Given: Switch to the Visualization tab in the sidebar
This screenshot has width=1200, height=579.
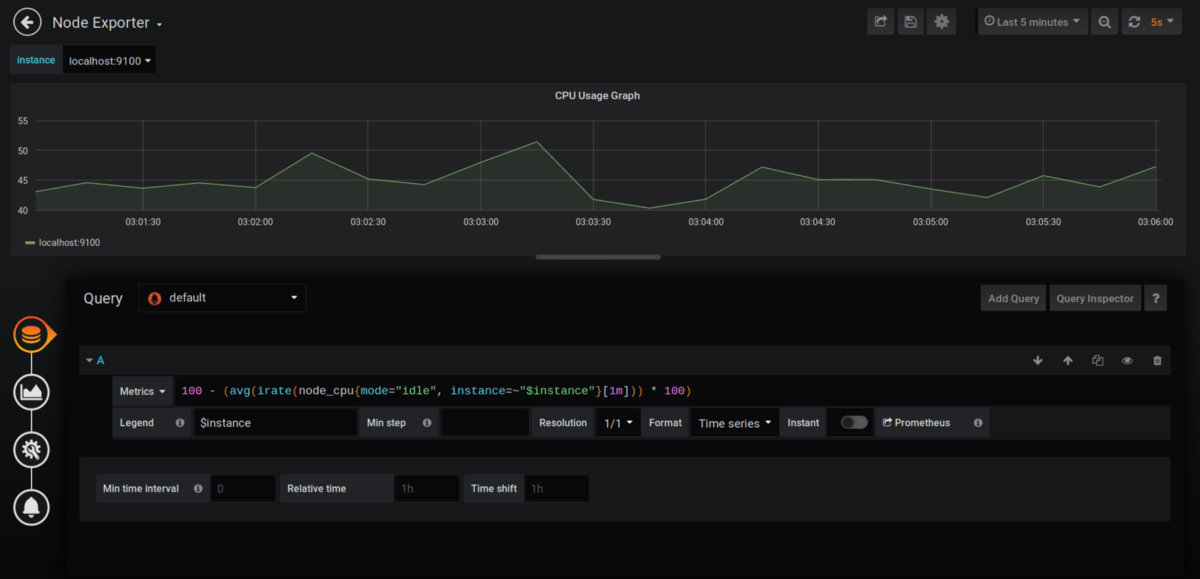Looking at the screenshot, I should click(x=32, y=392).
